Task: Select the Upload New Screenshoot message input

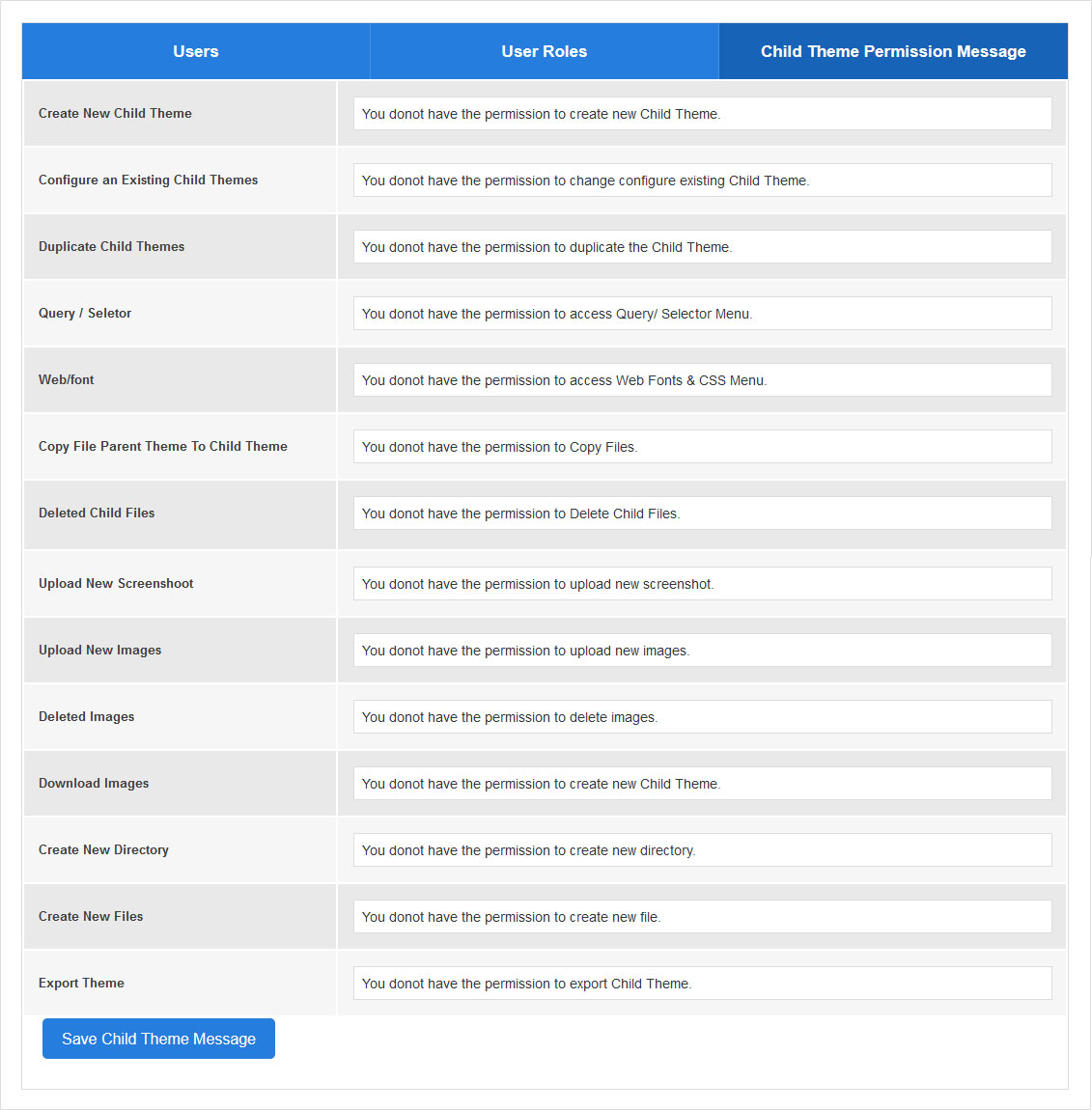Action: point(702,584)
